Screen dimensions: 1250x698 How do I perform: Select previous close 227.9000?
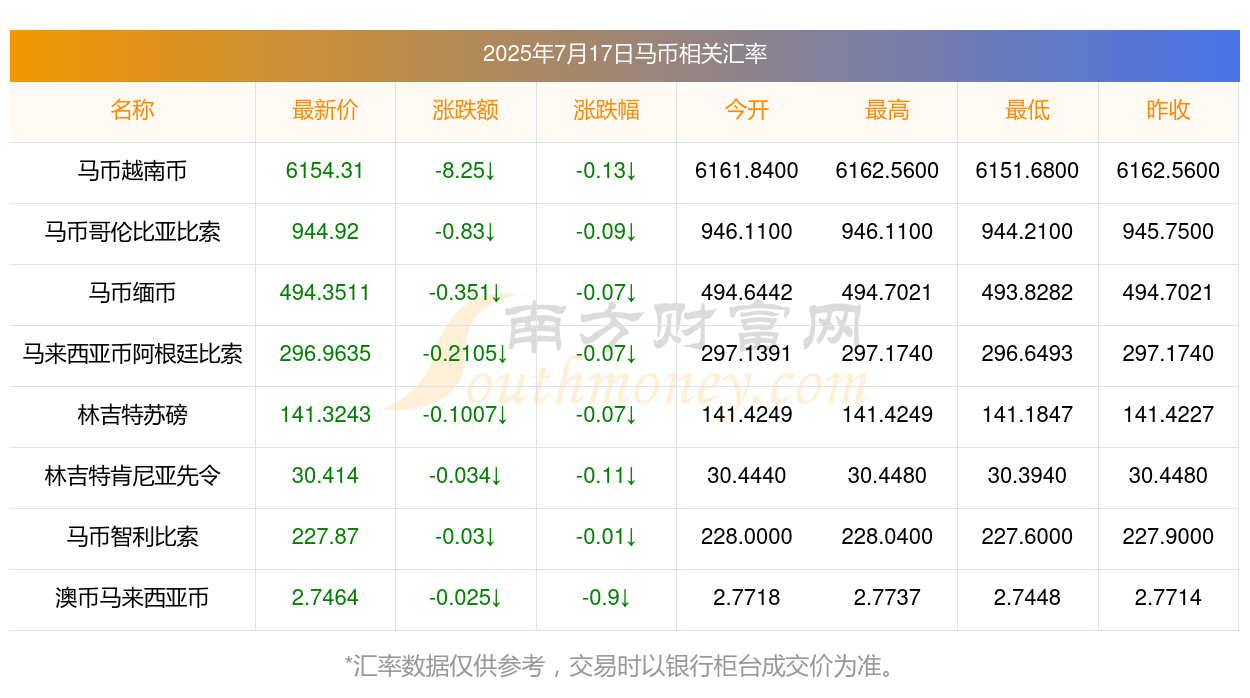1168,537
